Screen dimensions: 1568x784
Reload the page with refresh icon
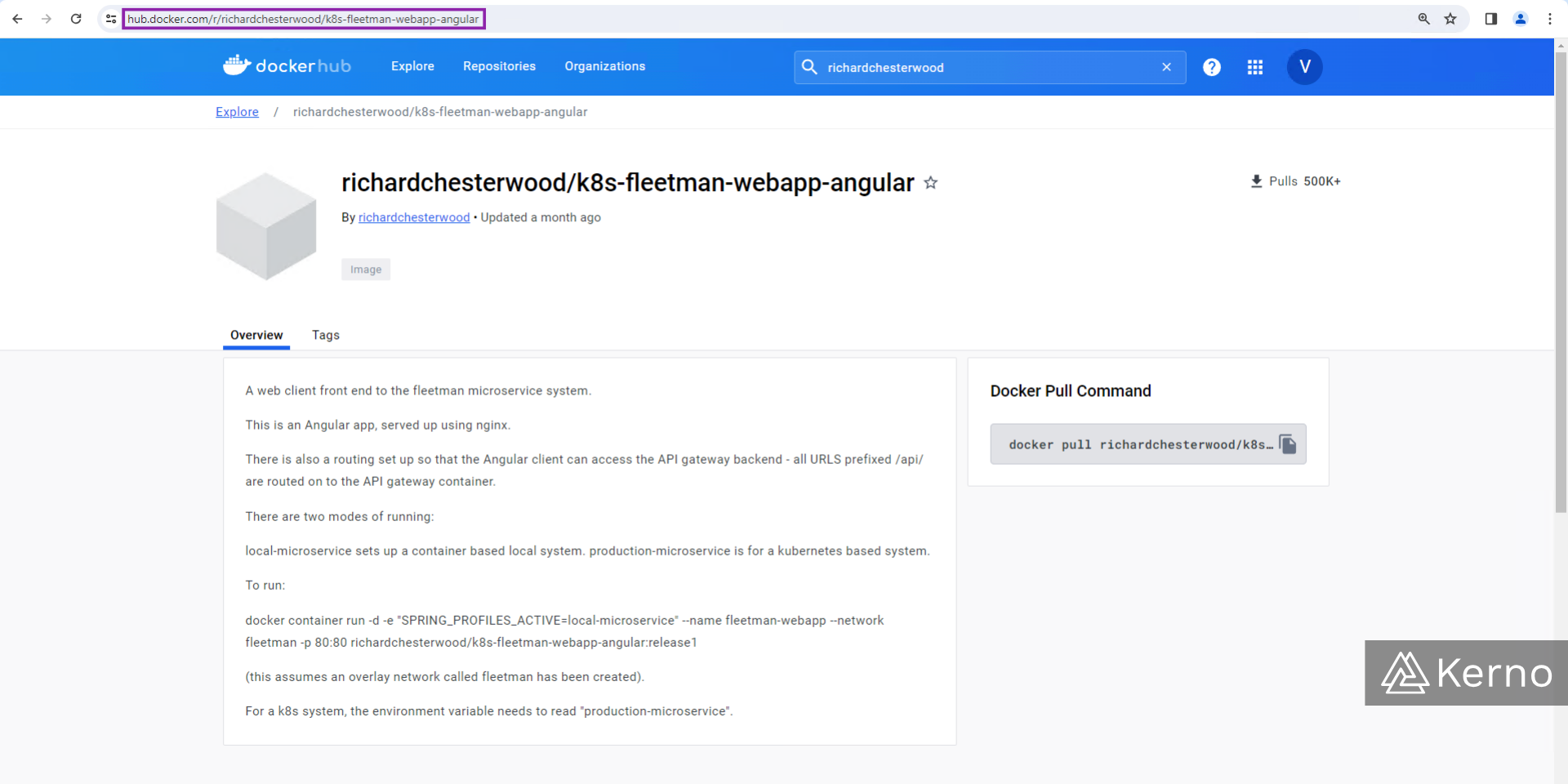click(76, 19)
